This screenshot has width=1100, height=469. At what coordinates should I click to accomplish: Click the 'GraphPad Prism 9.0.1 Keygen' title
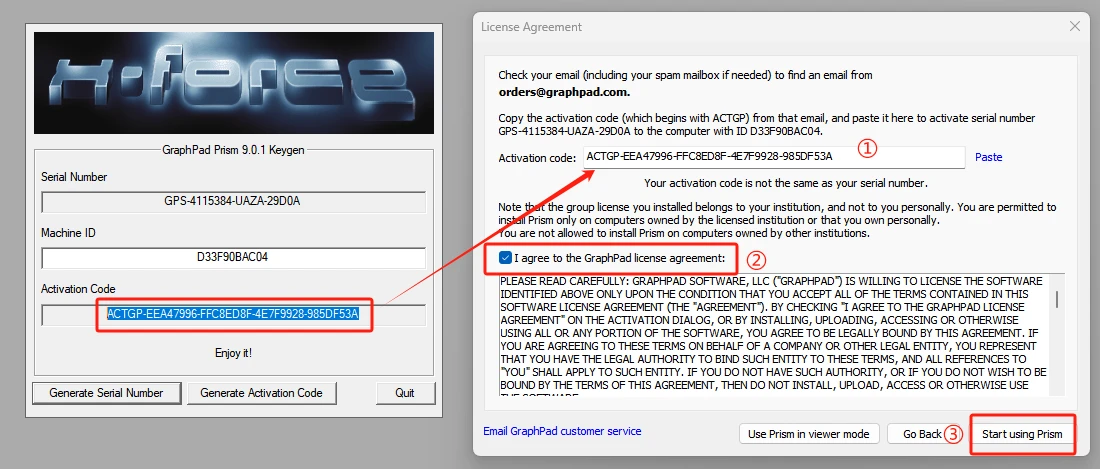[234, 149]
